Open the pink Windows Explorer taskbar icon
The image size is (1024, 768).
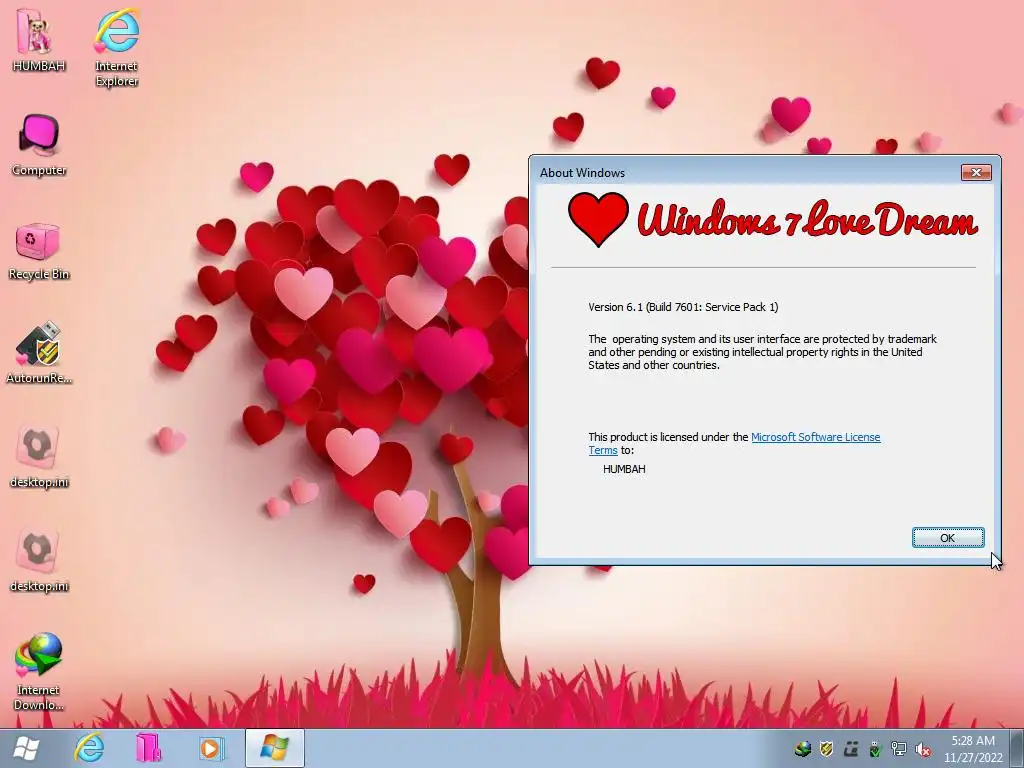point(148,748)
